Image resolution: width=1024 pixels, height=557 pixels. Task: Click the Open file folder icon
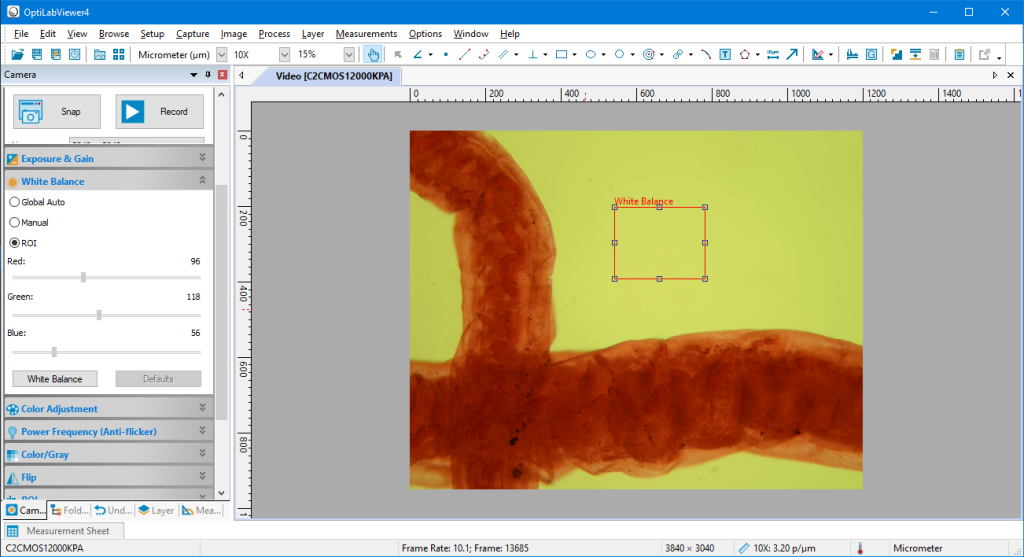coord(18,54)
